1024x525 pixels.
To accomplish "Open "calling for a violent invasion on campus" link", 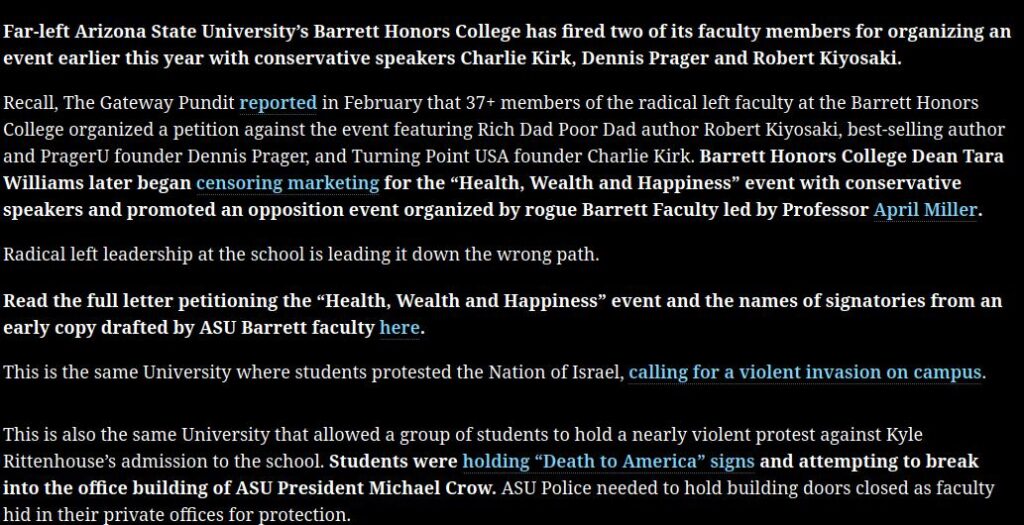I will coord(805,372).
